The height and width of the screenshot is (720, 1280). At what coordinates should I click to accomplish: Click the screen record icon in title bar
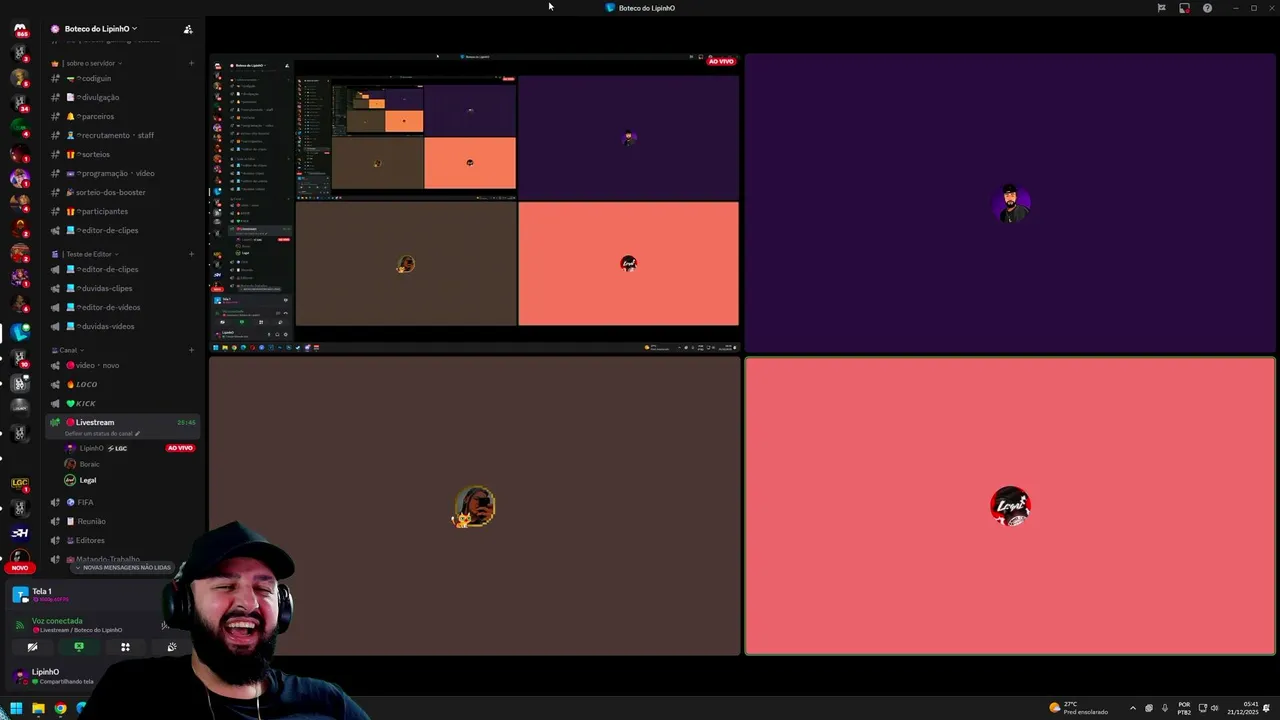(x=1184, y=8)
